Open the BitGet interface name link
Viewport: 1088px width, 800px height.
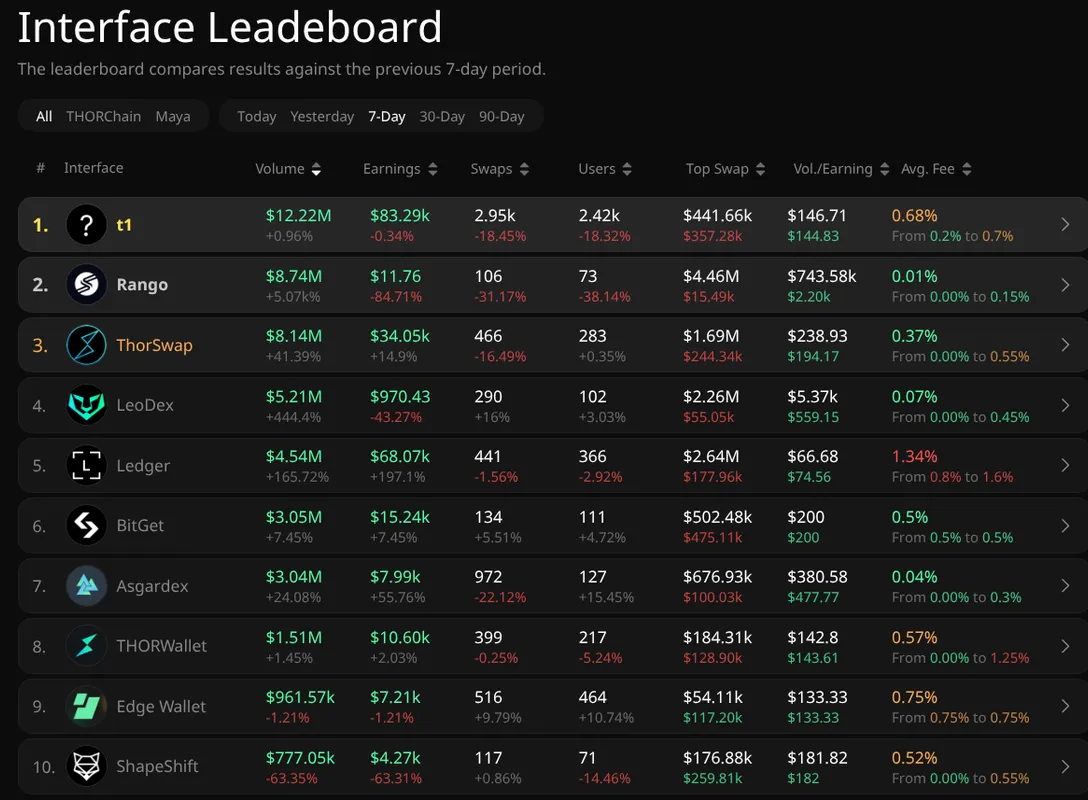tap(140, 526)
